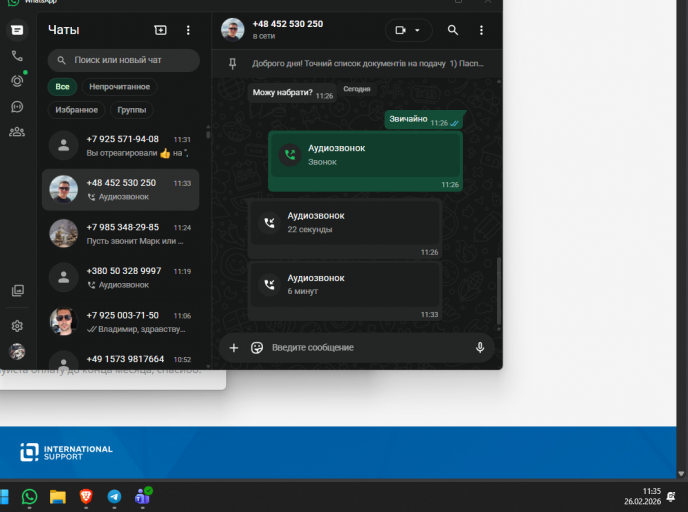Open the Media gallery from the sidebar
This screenshot has width=688, height=512.
coord(18,290)
